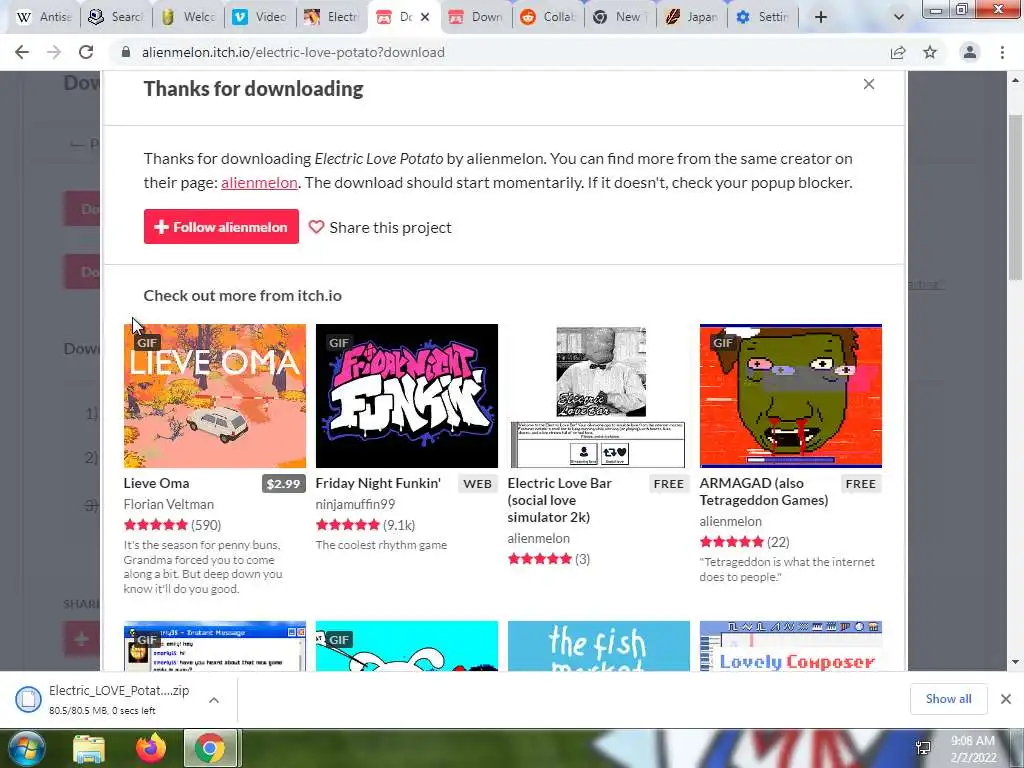
Task: Click the Lieve Oma title link
Action: point(157,483)
